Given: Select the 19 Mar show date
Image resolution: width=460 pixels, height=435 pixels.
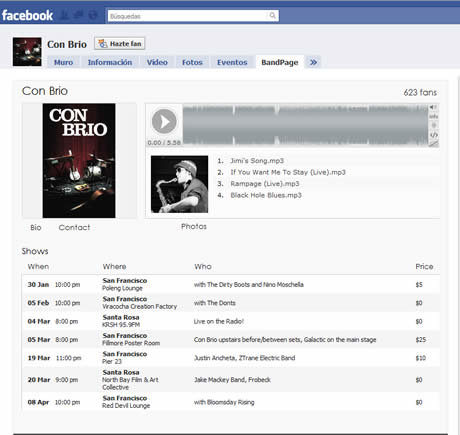Looking at the screenshot, I should click(x=39, y=358).
